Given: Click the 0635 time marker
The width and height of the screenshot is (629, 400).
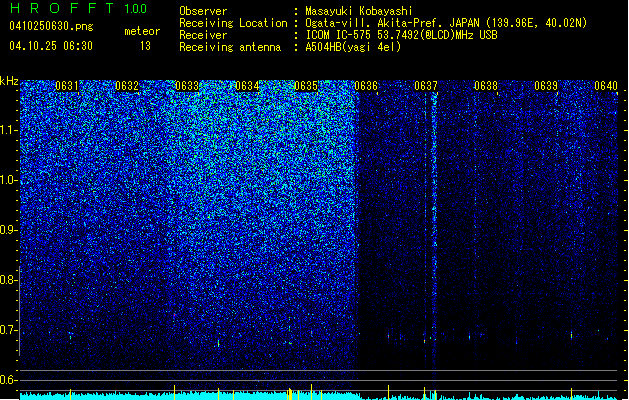Looking at the screenshot, I should click(x=306, y=86).
